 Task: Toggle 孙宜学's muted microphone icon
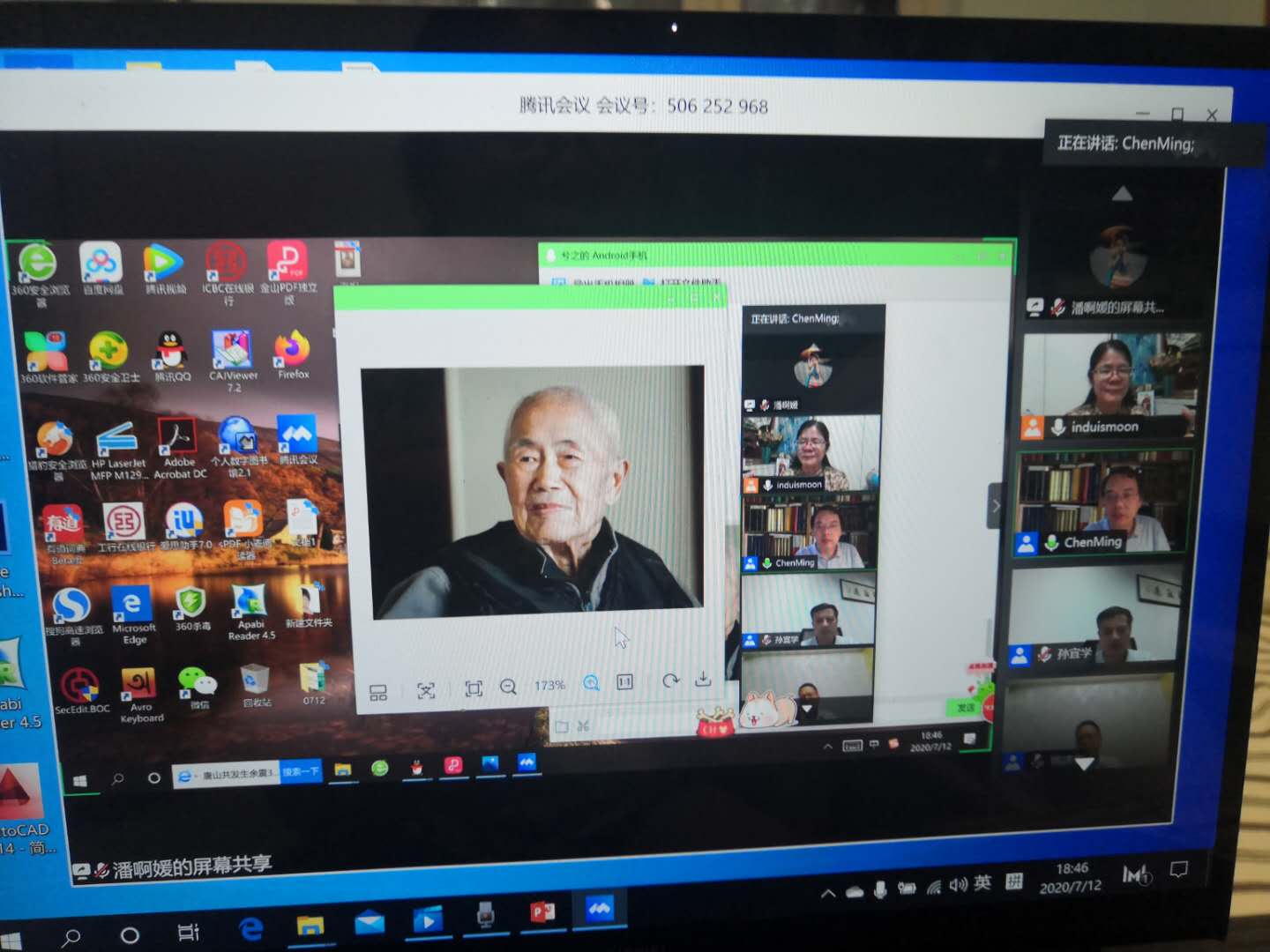(x=1045, y=654)
